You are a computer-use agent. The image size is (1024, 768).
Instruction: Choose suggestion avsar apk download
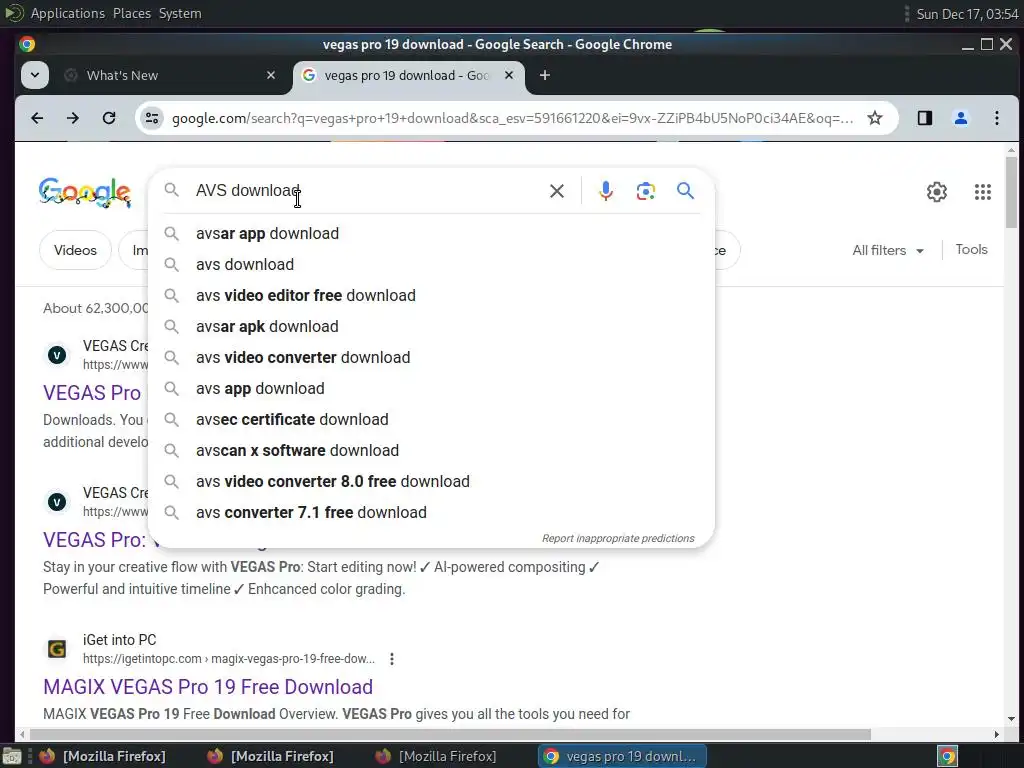coord(432,327)
